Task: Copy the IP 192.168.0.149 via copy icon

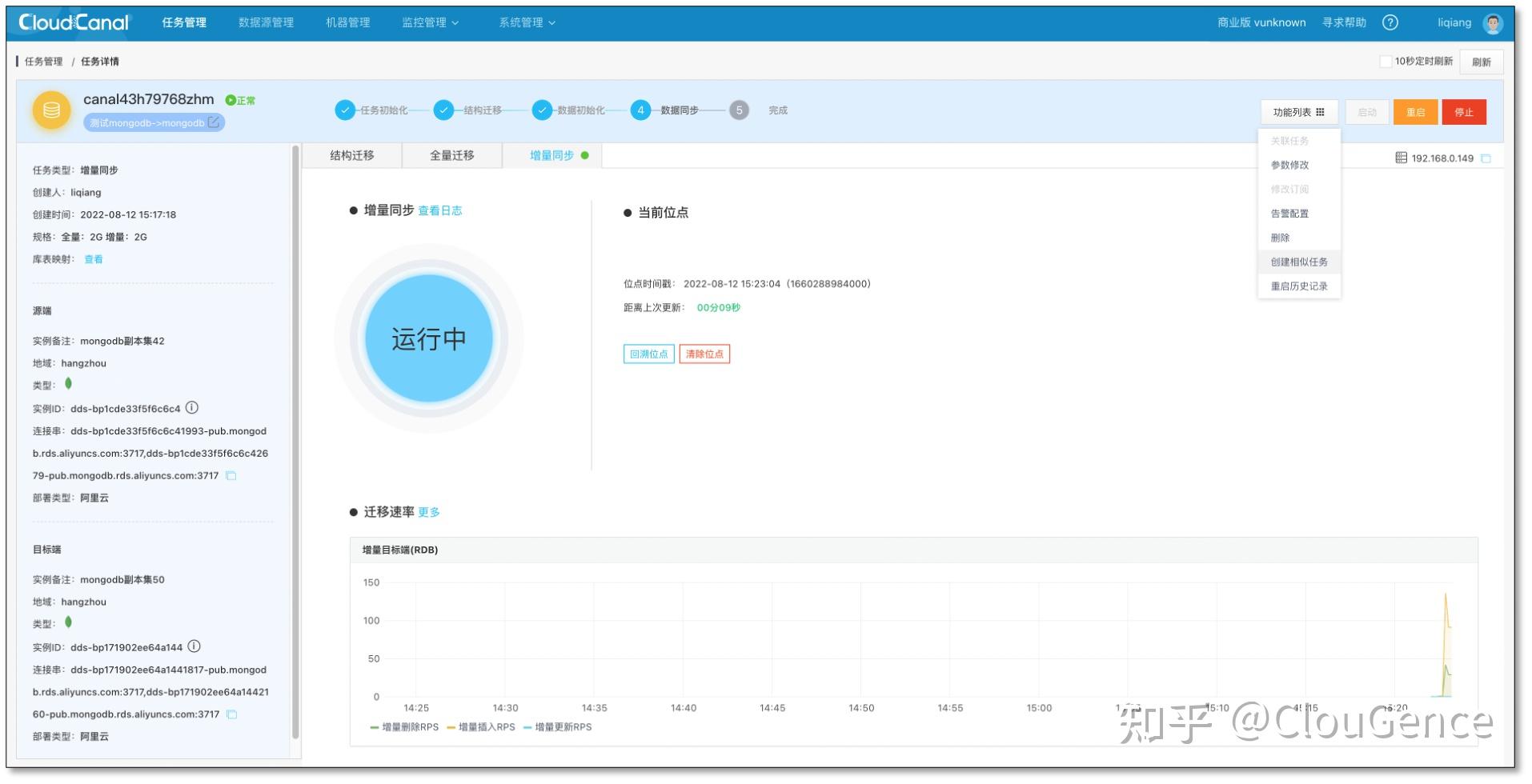Action: tap(1486, 158)
